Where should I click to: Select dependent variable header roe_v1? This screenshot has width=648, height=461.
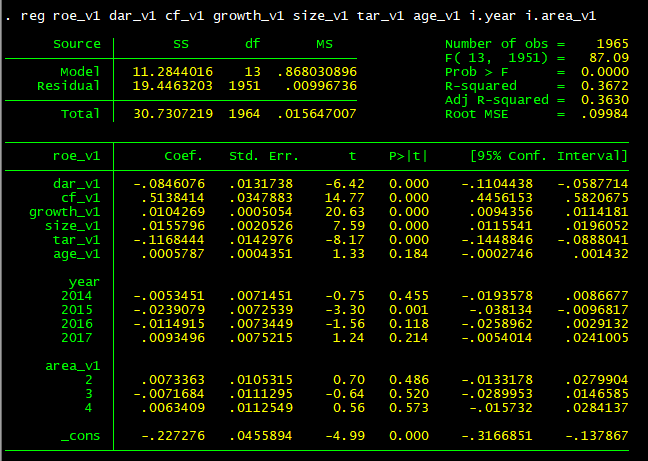pyautogui.click(x=76, y=156)
